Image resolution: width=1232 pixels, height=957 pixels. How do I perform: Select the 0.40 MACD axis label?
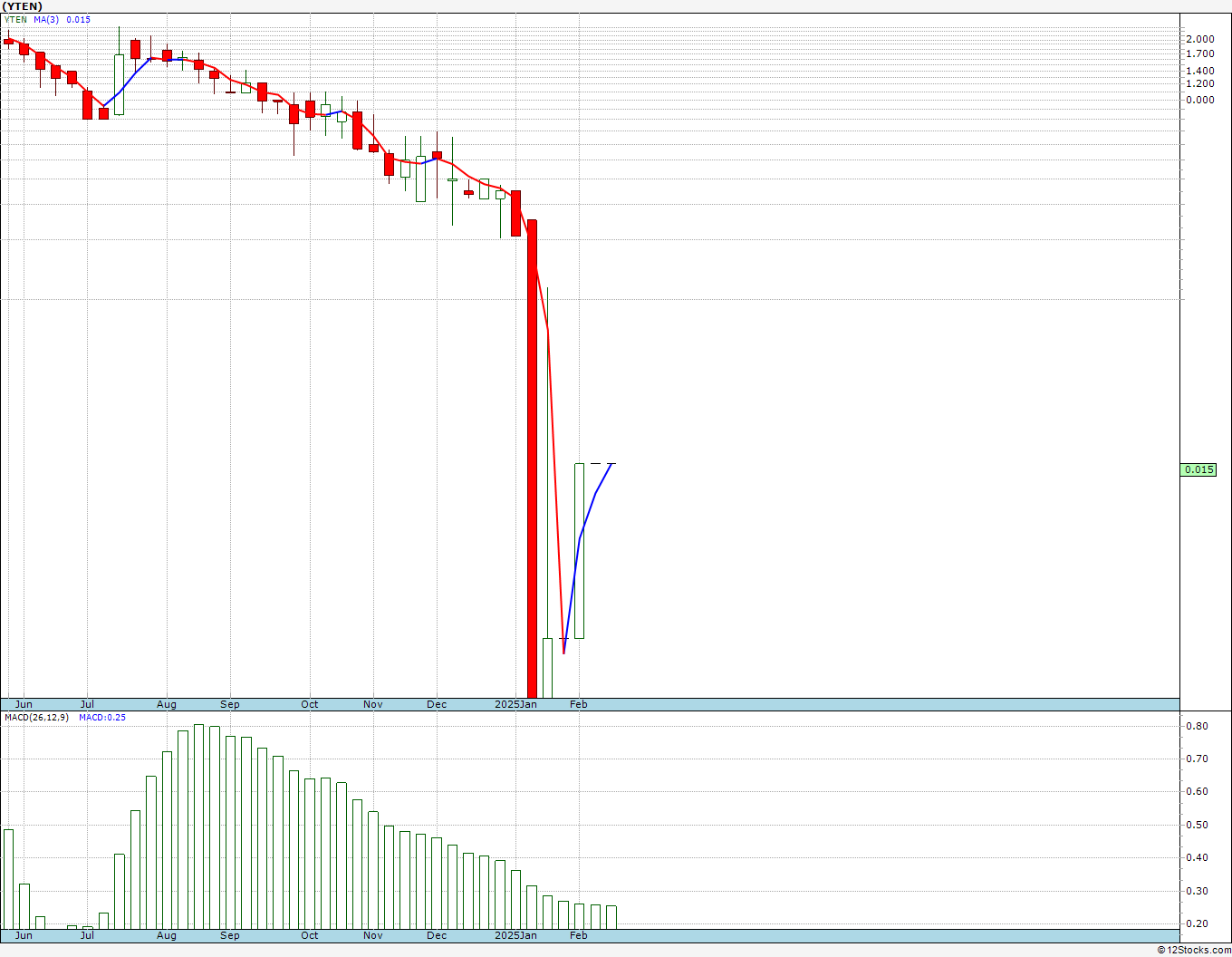1197,857
